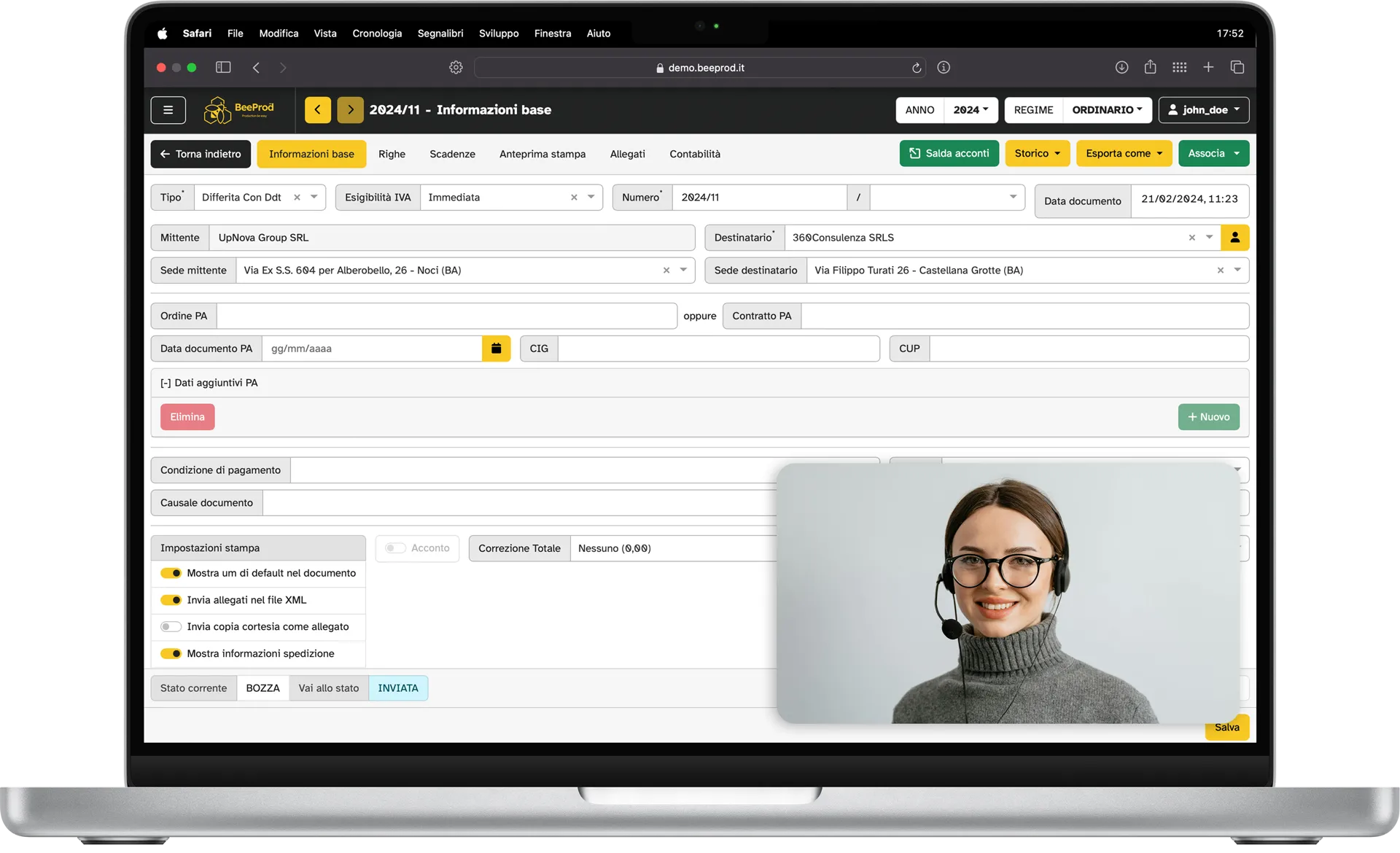Expand the ANNO 2024 dropdown
This screenshot has height=853, width=1400.
click(970, 110)
